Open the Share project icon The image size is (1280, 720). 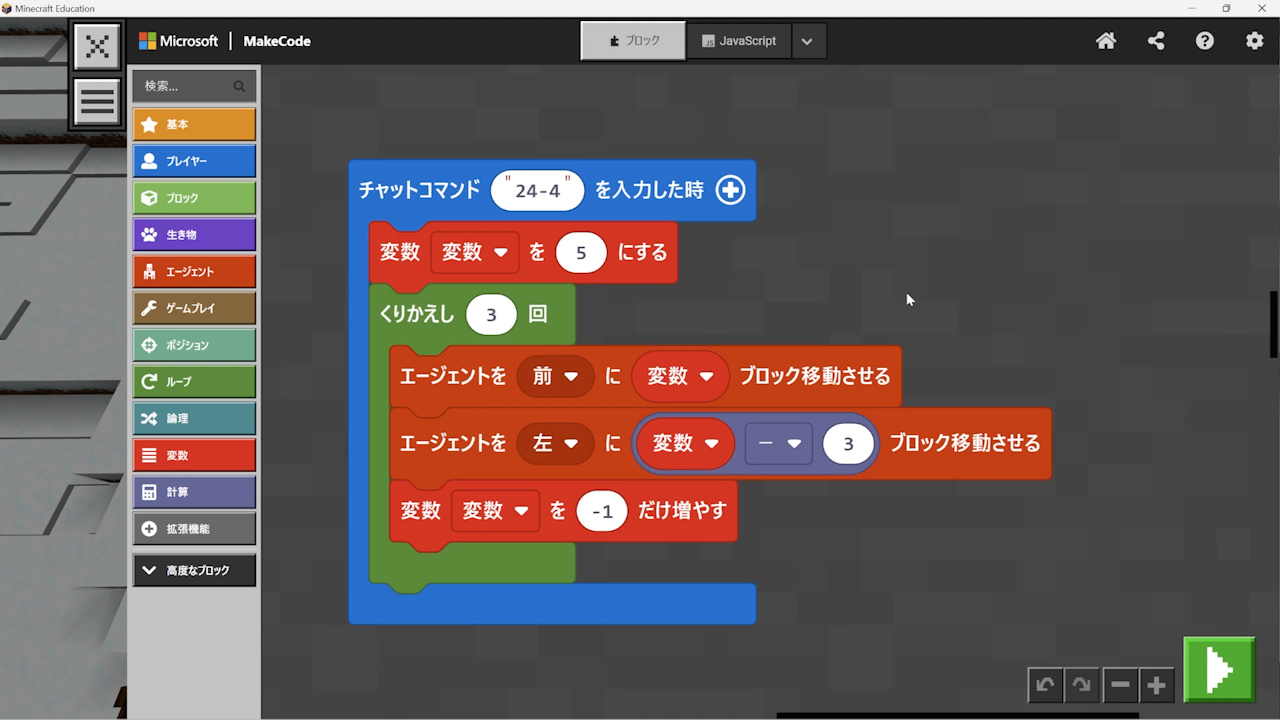(x=1156, y=41)
